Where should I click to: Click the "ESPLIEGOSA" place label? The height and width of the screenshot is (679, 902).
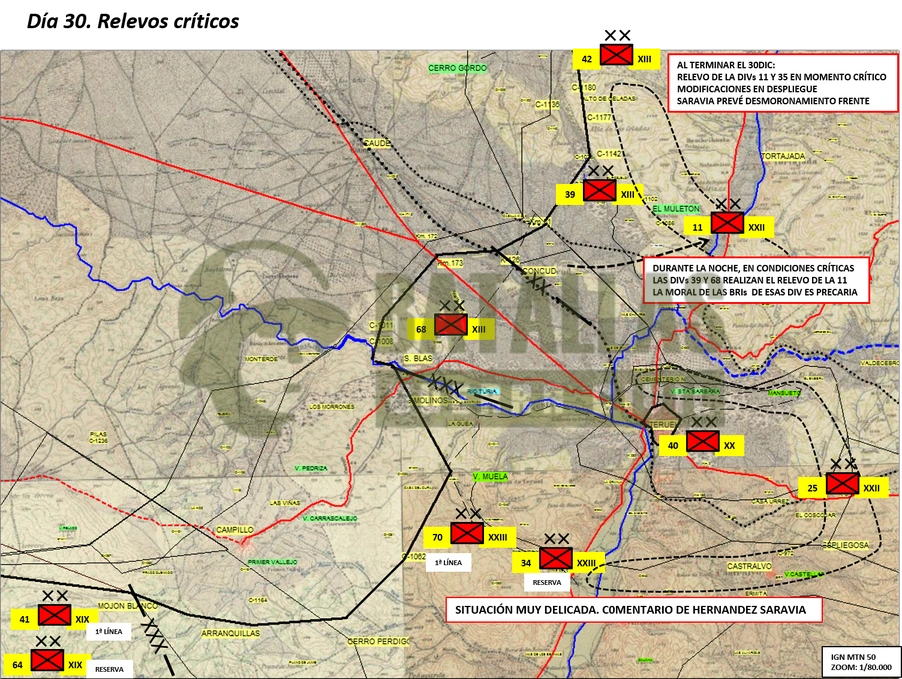pos(846,545)
